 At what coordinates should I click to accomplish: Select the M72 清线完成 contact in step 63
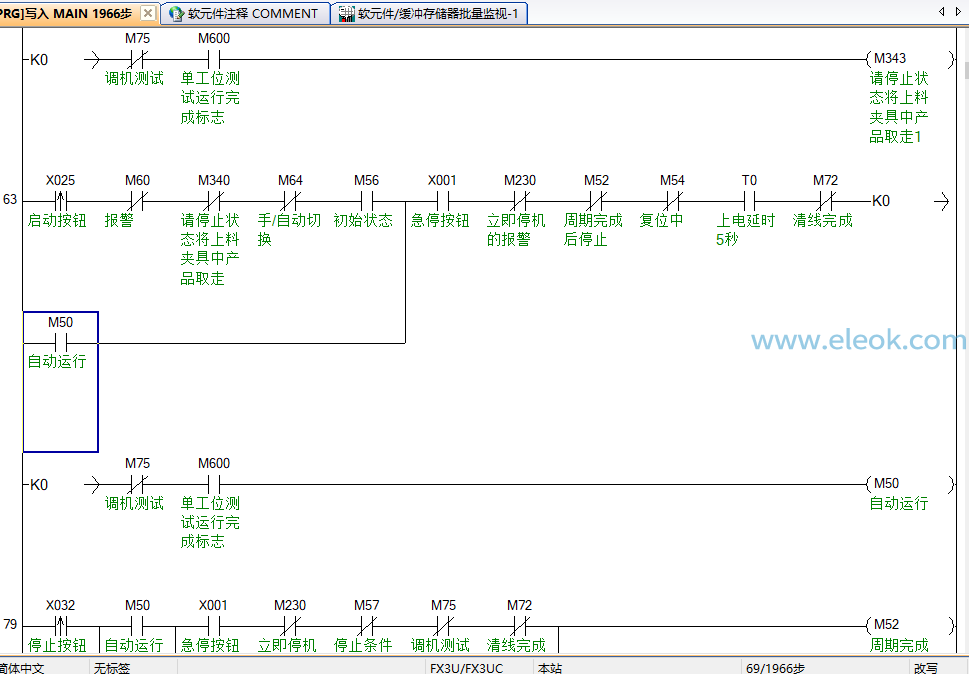(825, 201)
